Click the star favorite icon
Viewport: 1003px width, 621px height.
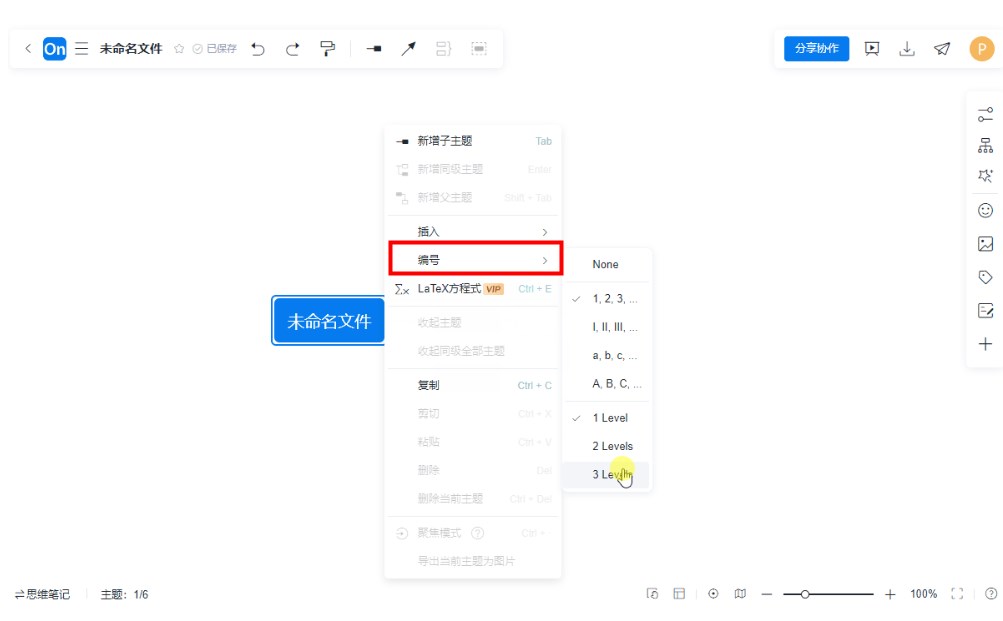[x=179, y=48]
